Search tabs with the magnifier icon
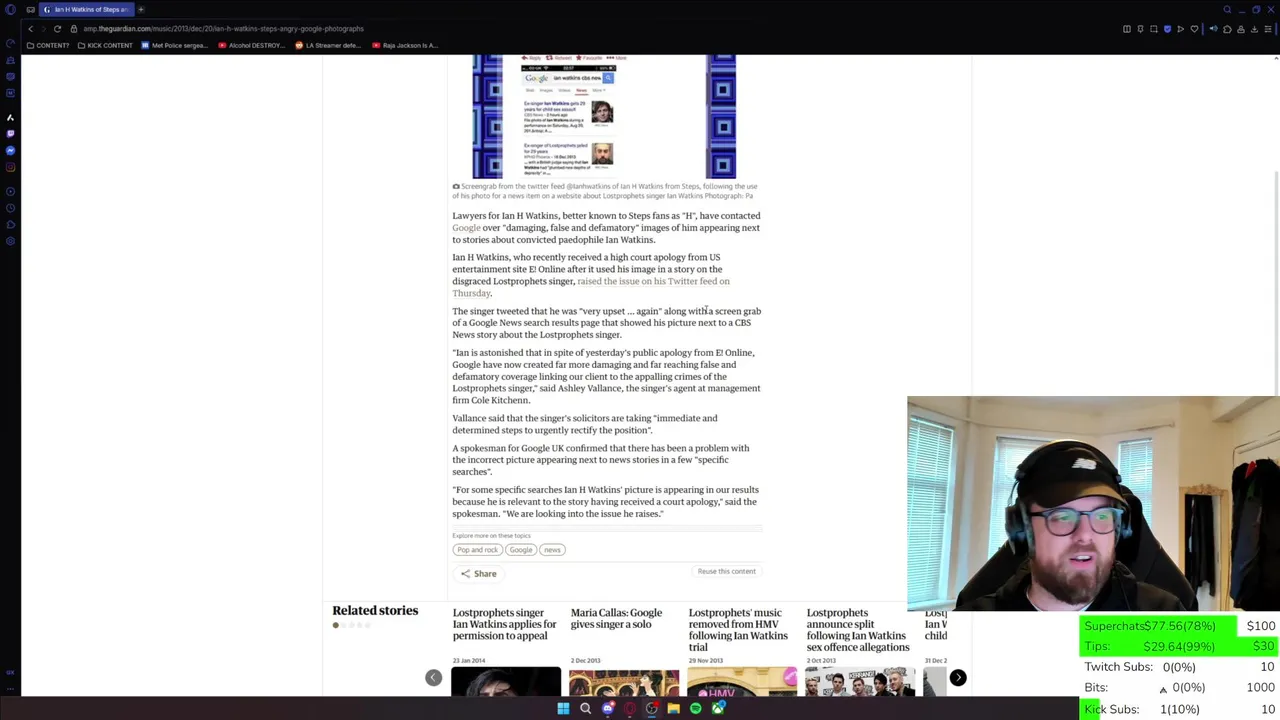1280x720 pixels. pos(1227,9)
